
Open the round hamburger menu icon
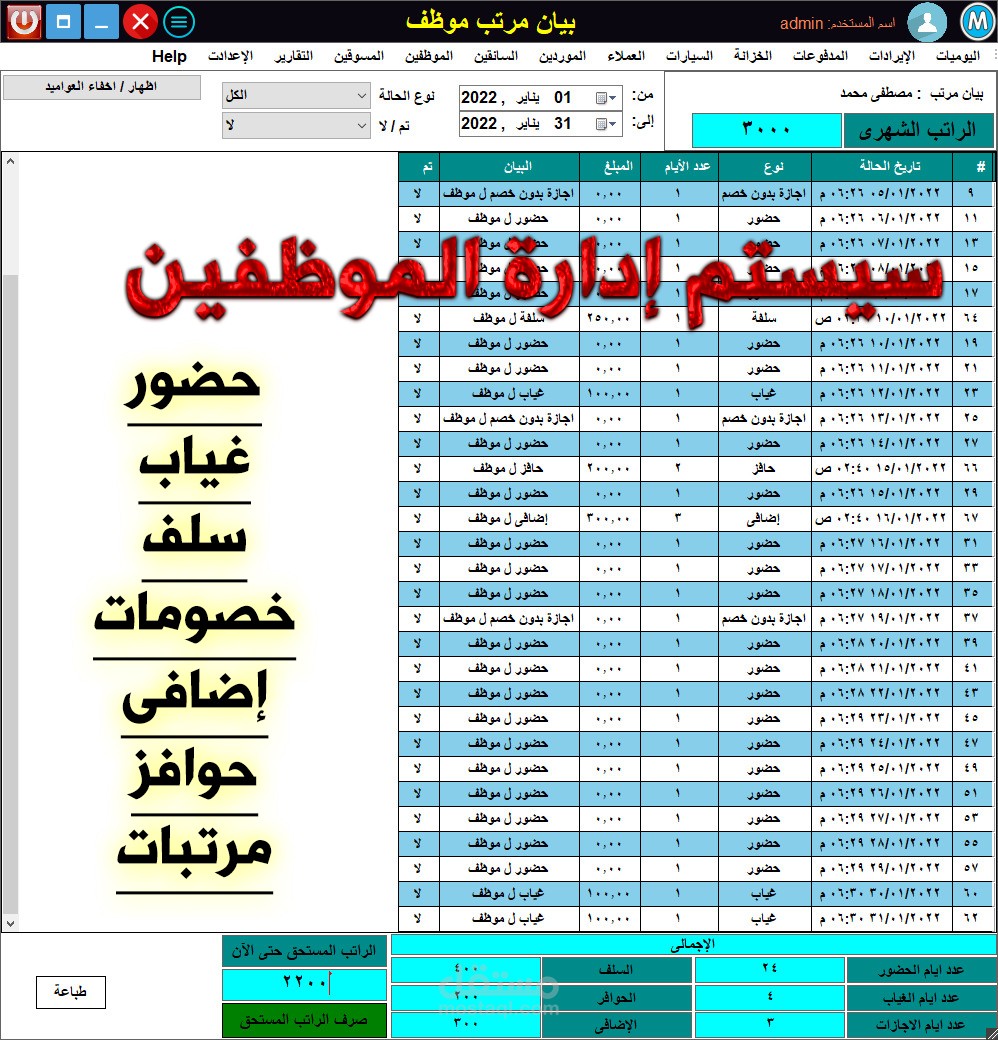click(x=179, y=22)
